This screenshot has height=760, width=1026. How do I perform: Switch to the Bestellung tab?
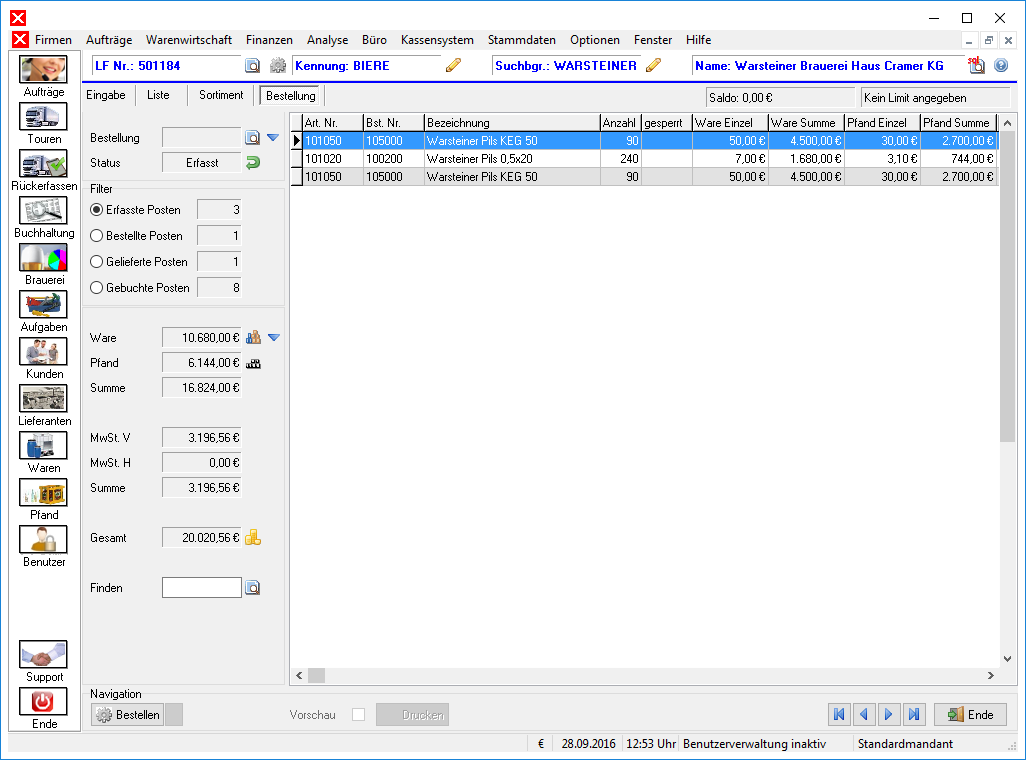(x=291, y=96)
